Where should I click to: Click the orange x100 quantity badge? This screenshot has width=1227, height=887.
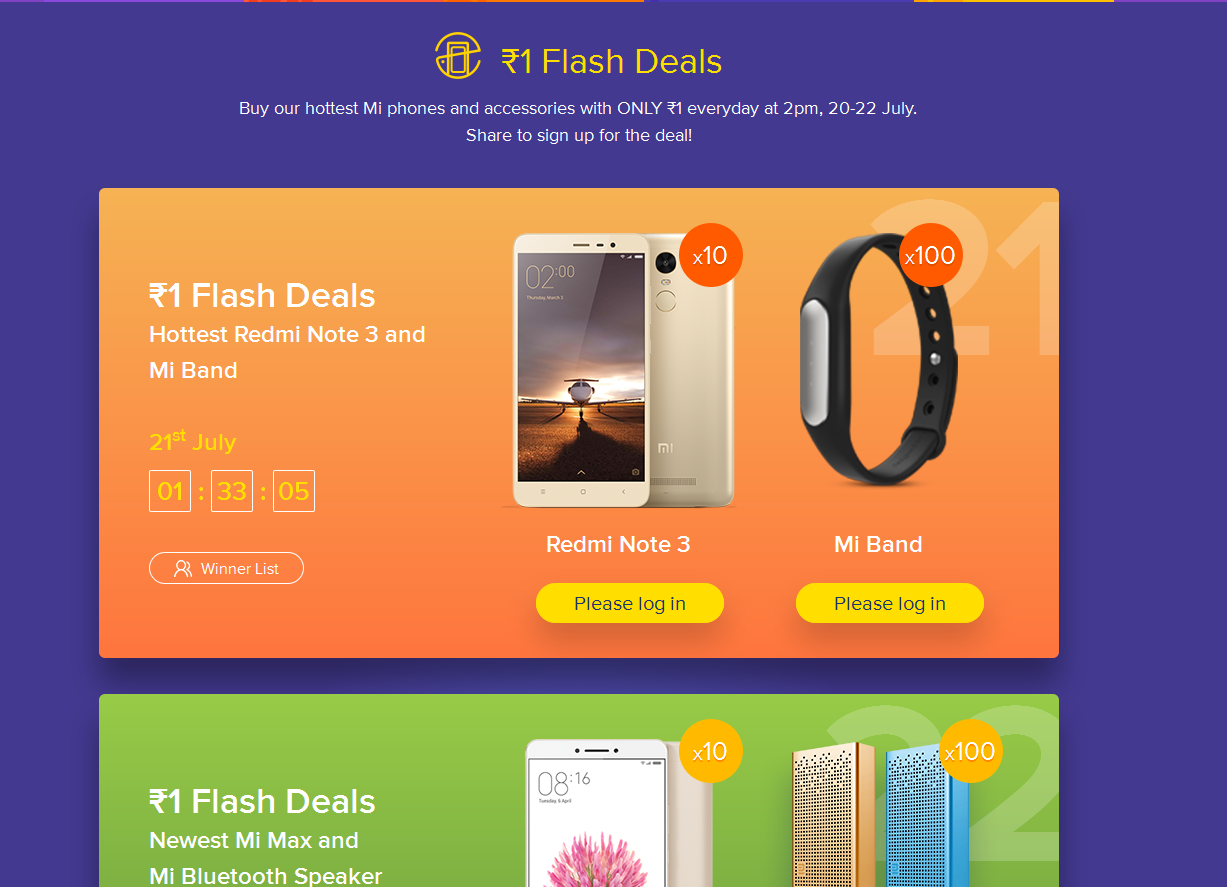pos(930,255)
